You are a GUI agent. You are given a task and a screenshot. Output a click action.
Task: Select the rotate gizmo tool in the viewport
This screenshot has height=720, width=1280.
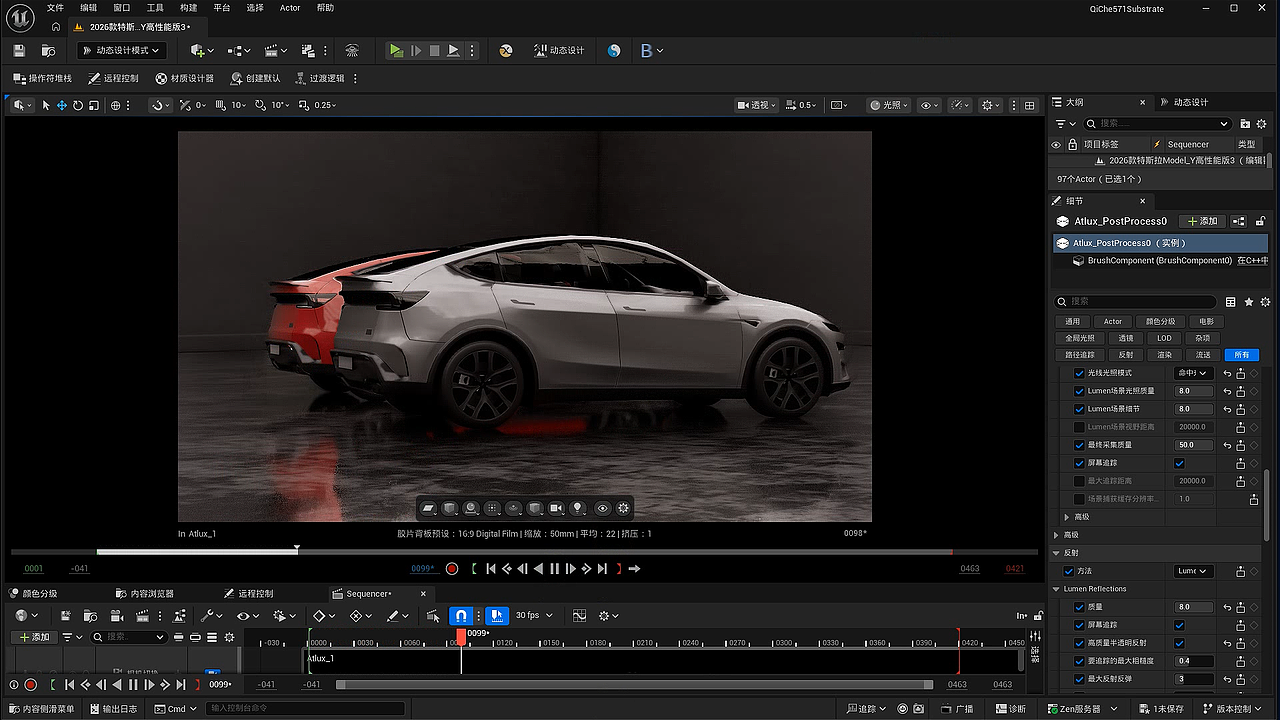(x=78, y=105)
